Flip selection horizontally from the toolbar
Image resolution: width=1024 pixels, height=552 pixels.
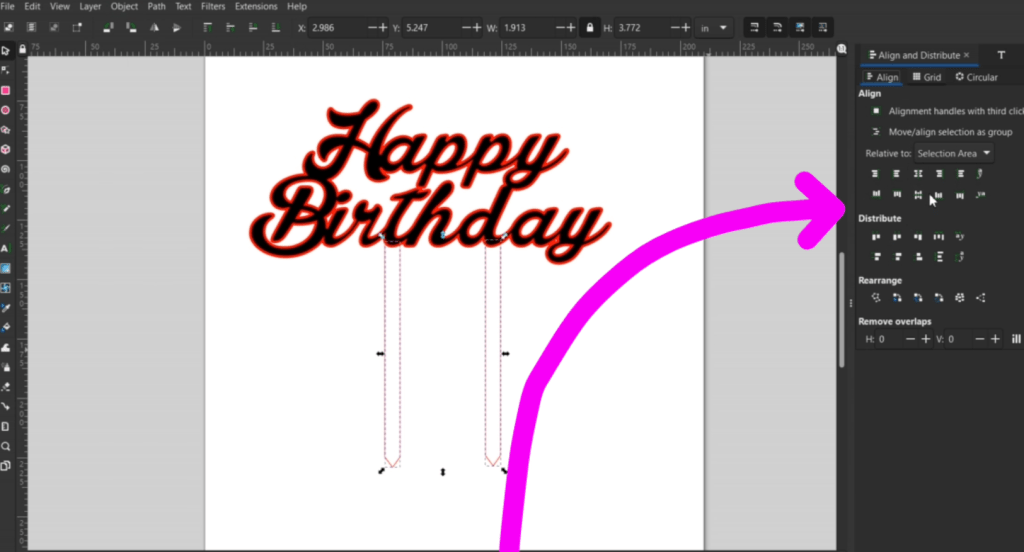152,28
